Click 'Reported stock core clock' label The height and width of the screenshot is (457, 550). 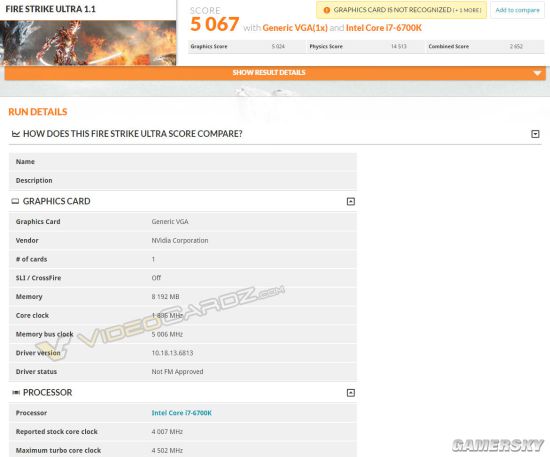click(x=56, y=432)
